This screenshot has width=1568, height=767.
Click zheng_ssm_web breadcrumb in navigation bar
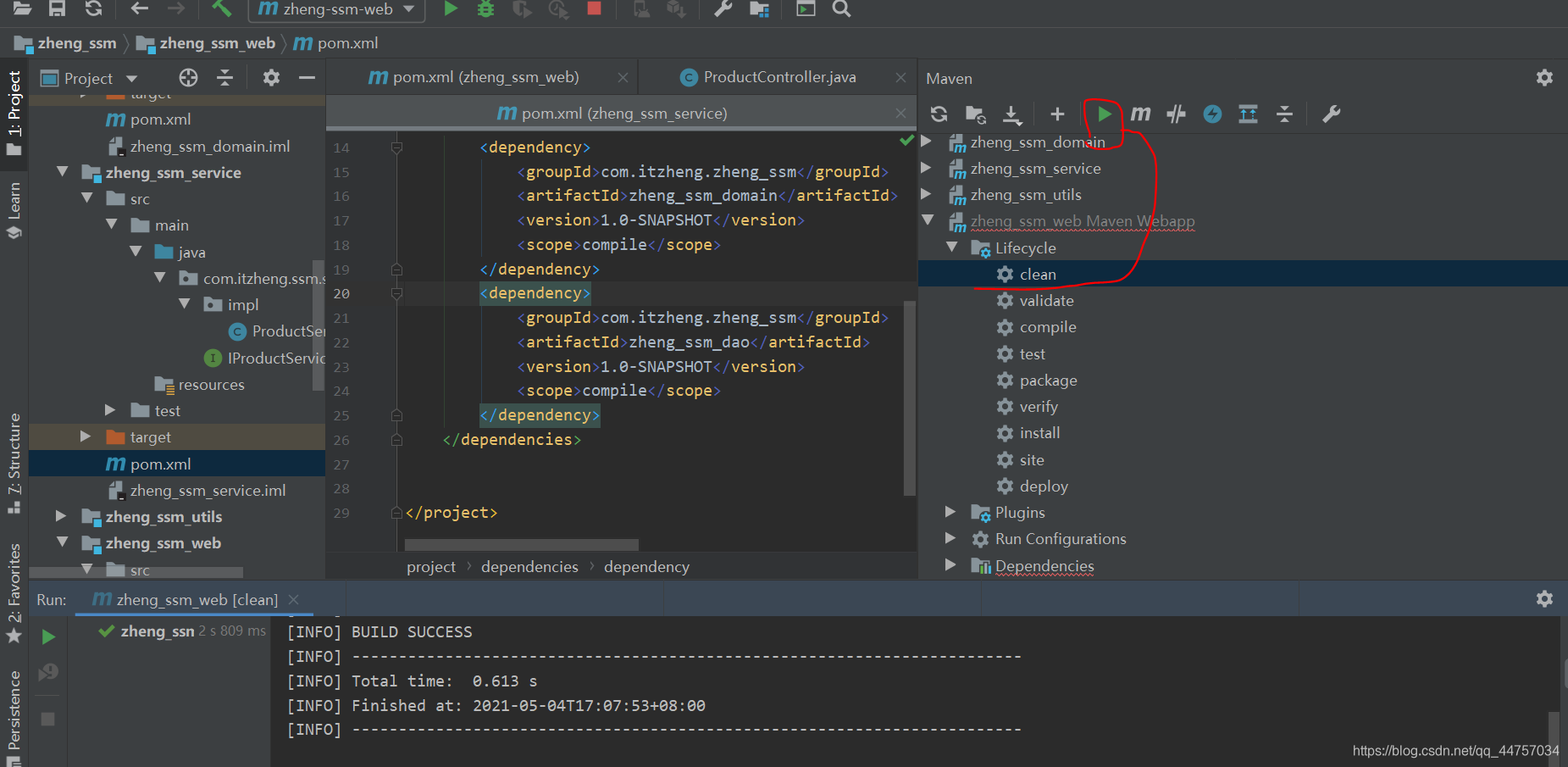[x=217, y=43]
